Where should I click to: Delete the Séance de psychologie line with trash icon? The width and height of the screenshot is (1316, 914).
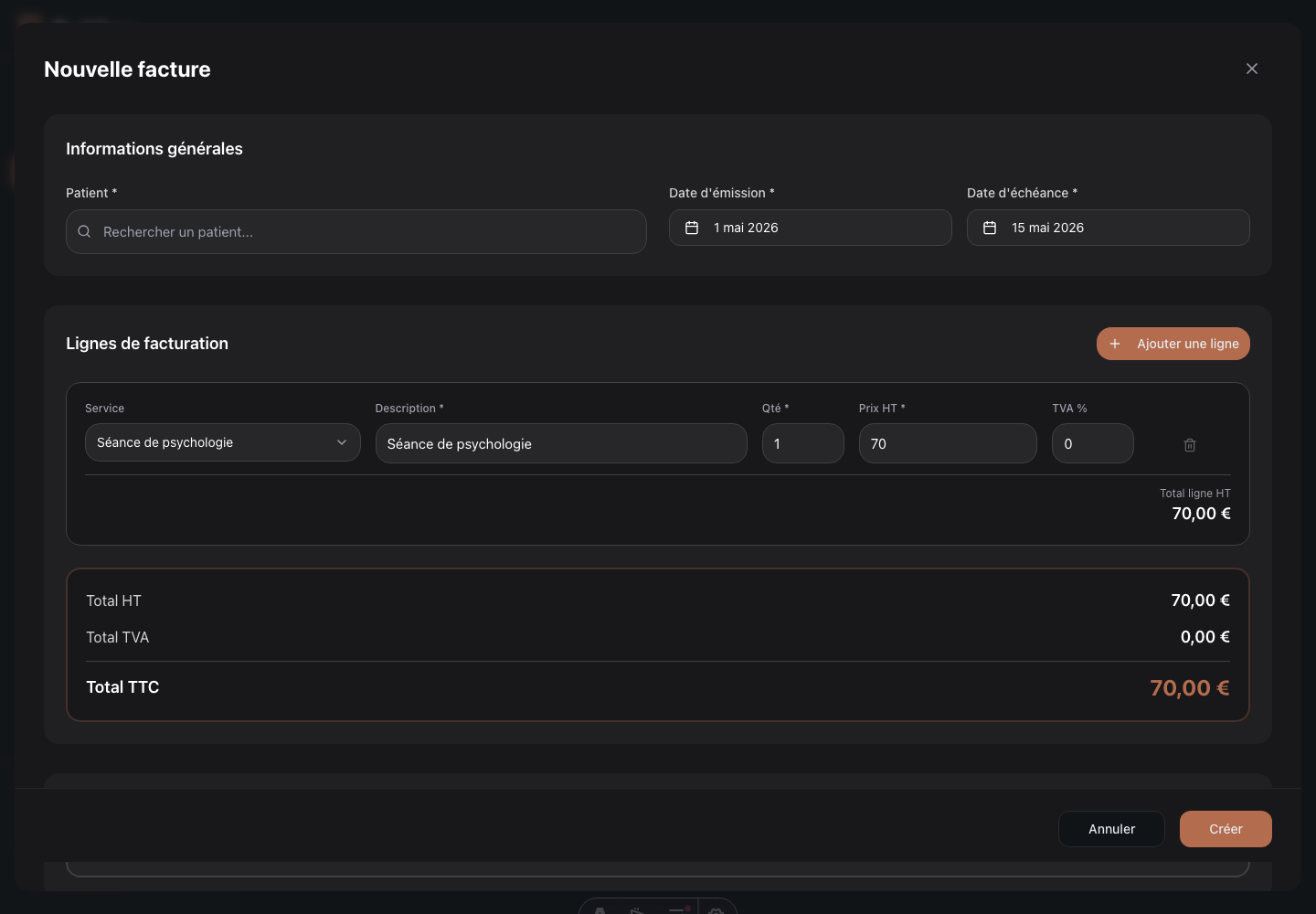[x=1190, y=444]
